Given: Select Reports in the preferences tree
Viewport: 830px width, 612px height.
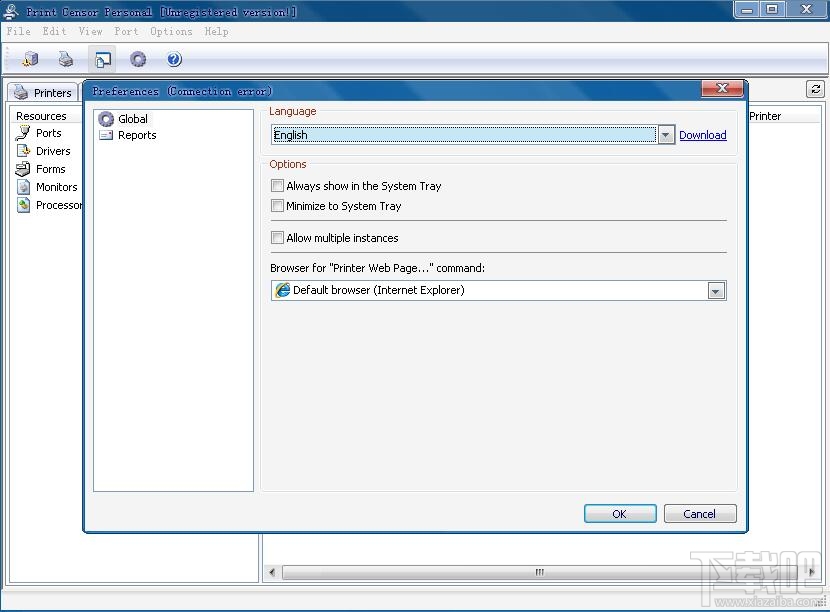Looking at the screenshot, I should click(137, 135).
